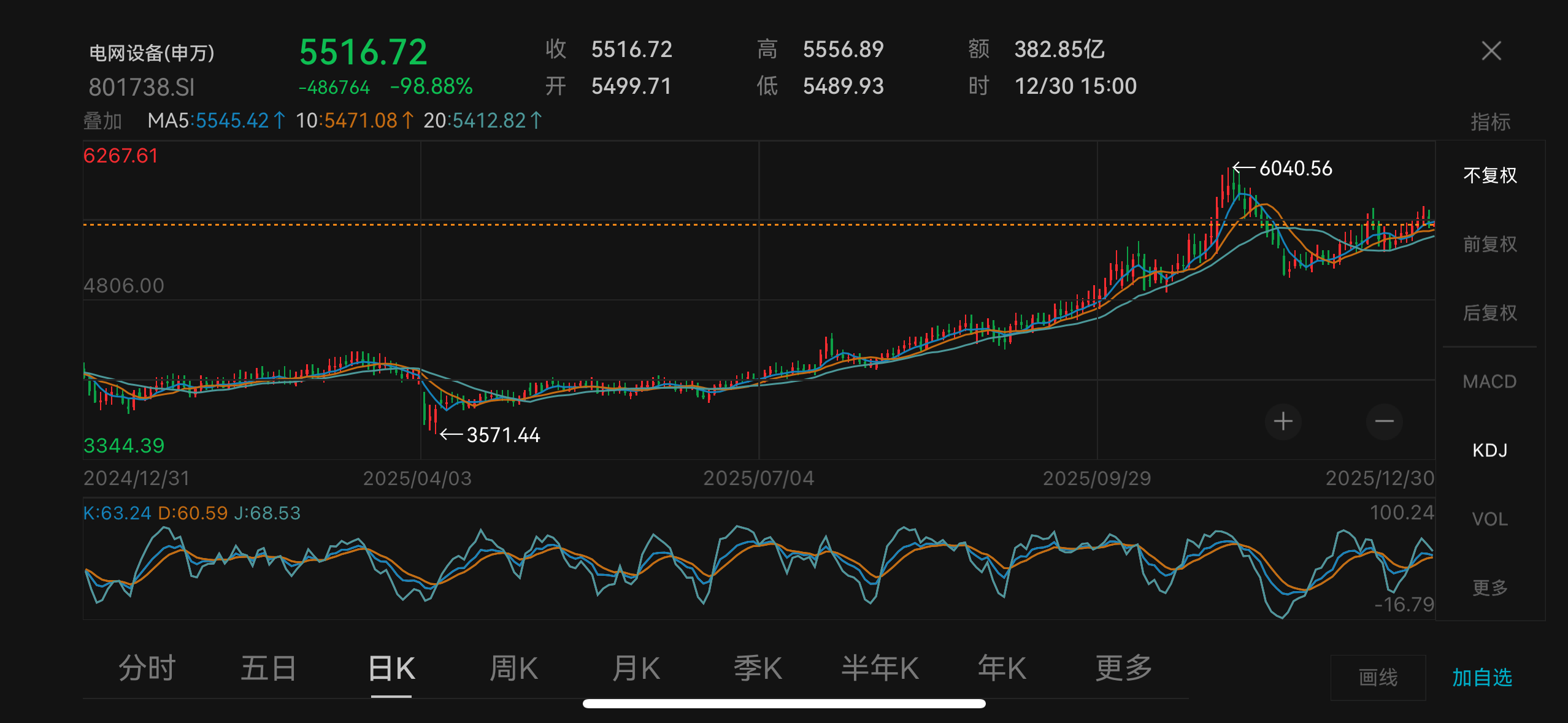
Task: Select the 月K monthly chart
Action: click(636, 668)
